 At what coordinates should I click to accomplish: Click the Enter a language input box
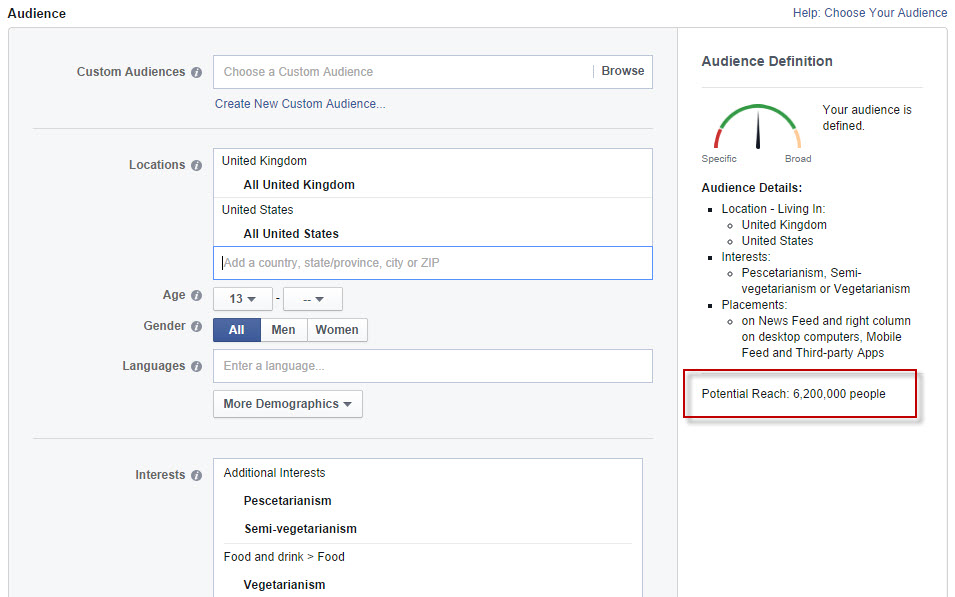432,366
